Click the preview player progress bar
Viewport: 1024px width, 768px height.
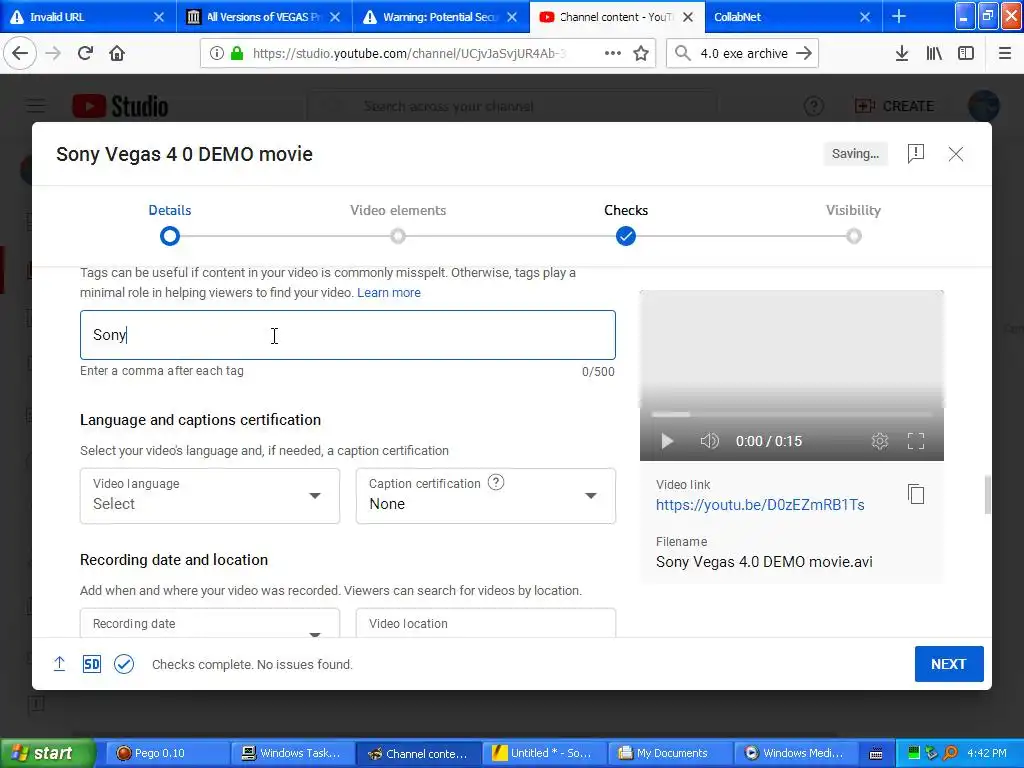tap(792, 414)
